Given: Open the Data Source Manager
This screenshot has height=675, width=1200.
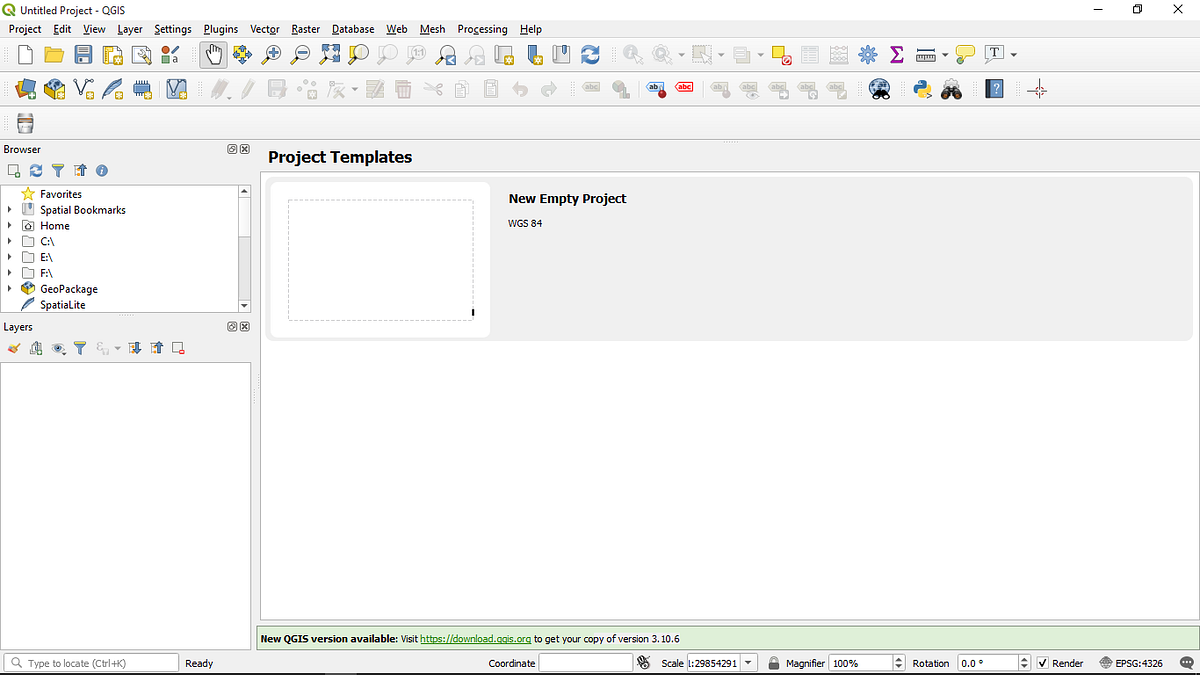Looking at the screenshot, I should pos(24,89).
